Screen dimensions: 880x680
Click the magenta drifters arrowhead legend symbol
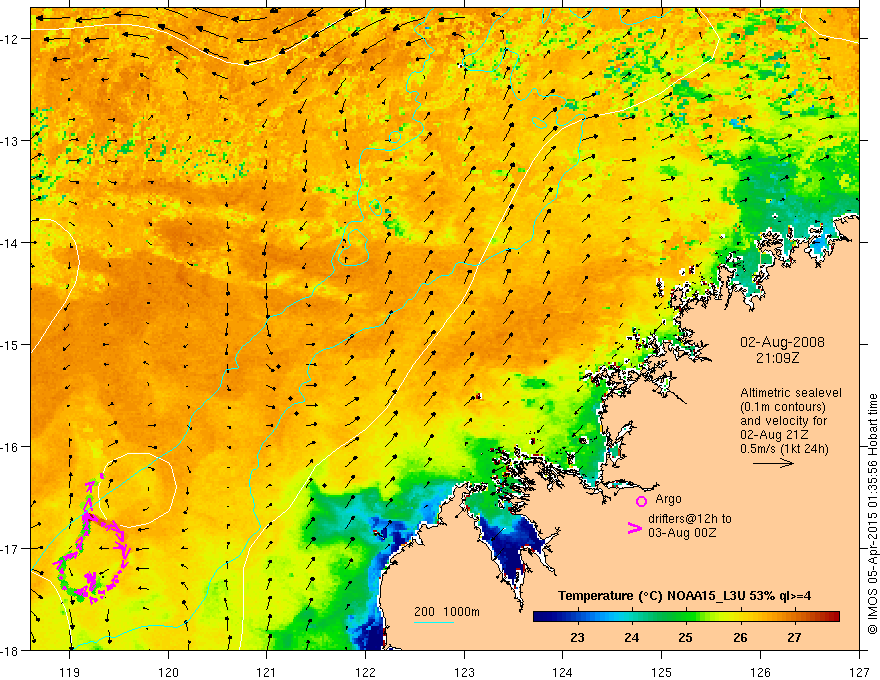[635, 528]
